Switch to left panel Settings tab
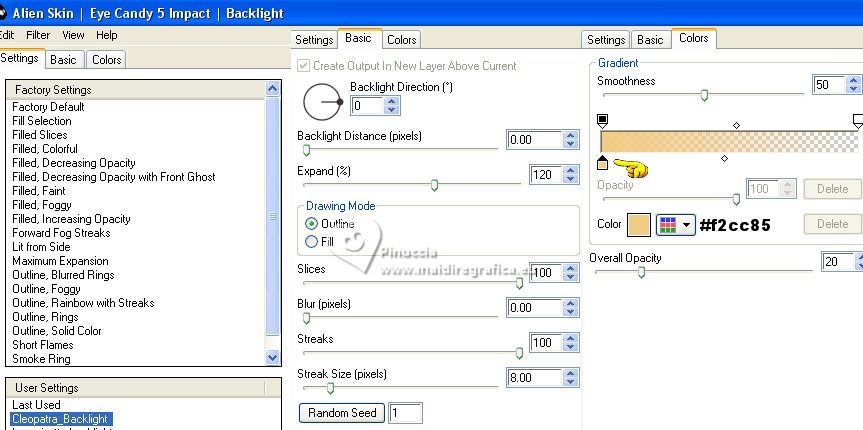The height and width of the screenshot is (430, 863). pos(20,58)
